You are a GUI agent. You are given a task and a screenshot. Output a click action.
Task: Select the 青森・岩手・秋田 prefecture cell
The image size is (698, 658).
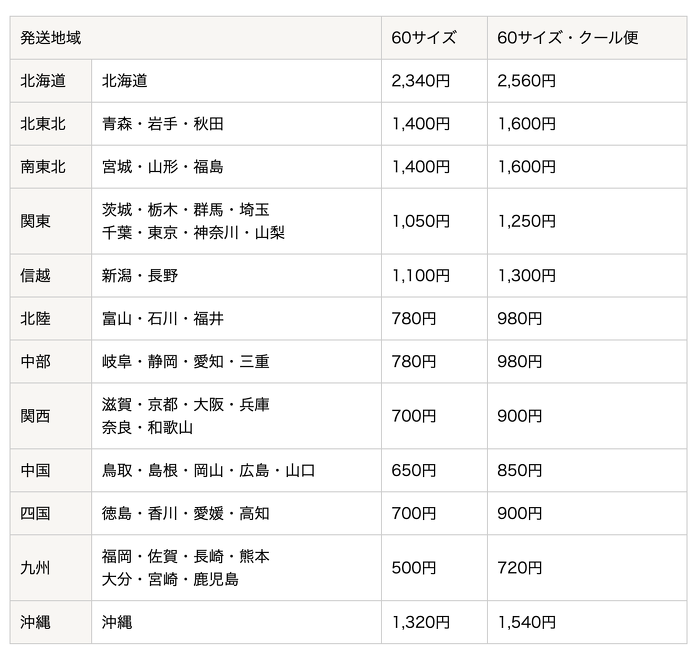[236, 124]
